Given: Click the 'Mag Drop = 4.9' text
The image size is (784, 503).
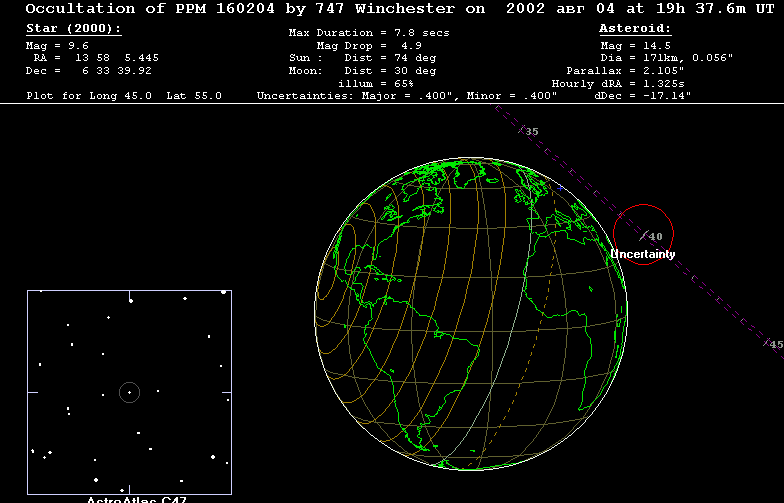Looking at the screenshot, I should coord(369,46).
